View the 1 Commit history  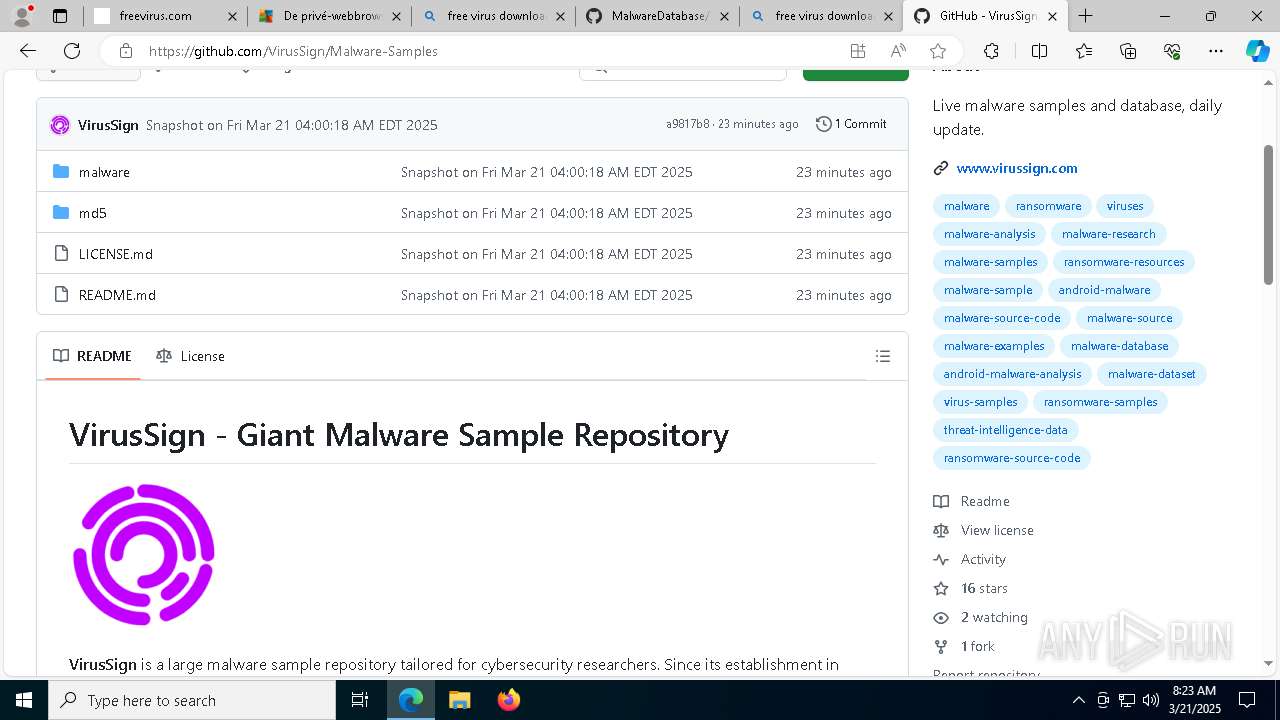pos(851,124)
